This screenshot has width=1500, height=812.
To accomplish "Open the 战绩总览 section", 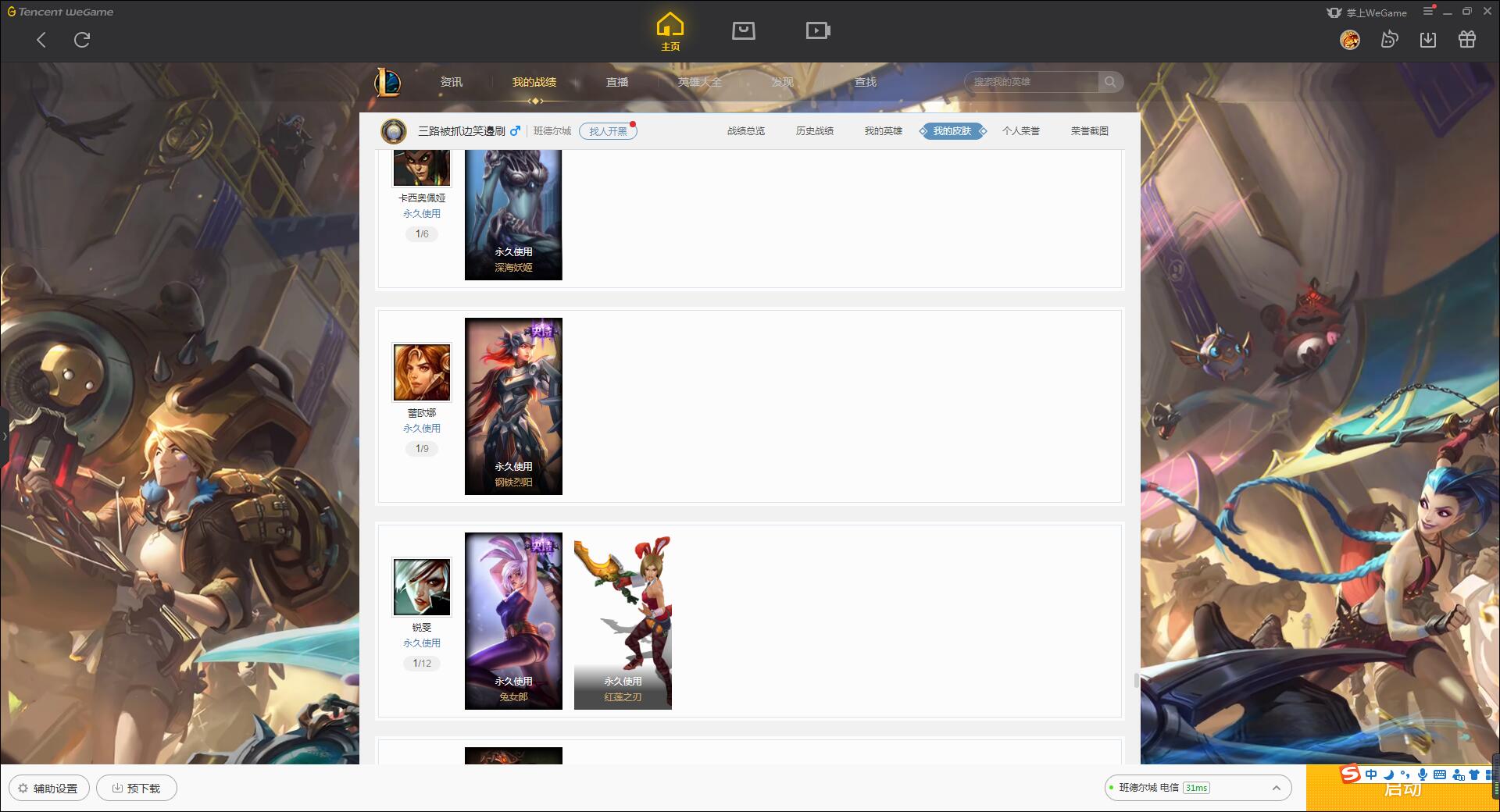I will (746, 131).
